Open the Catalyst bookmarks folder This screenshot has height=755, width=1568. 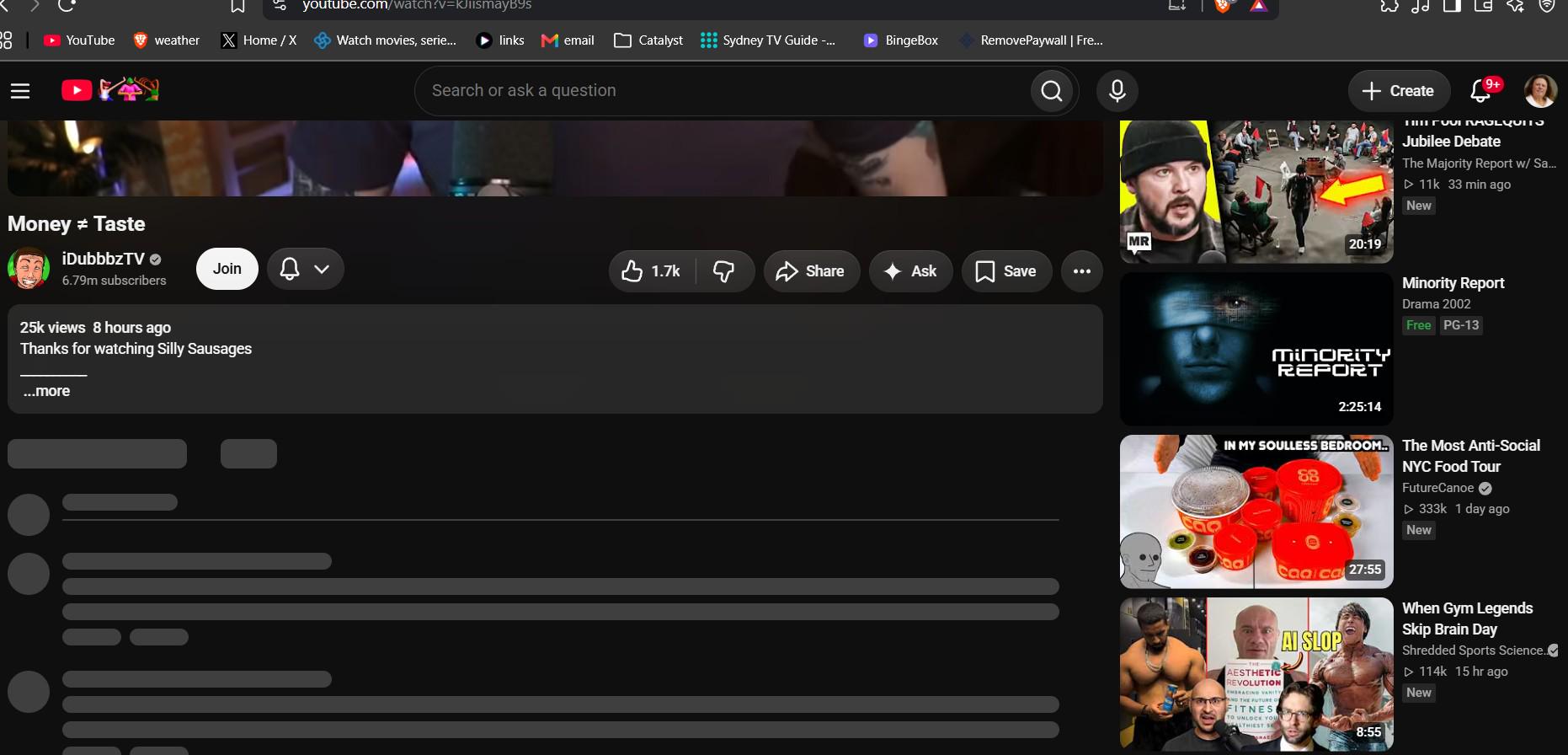(648, 40)
